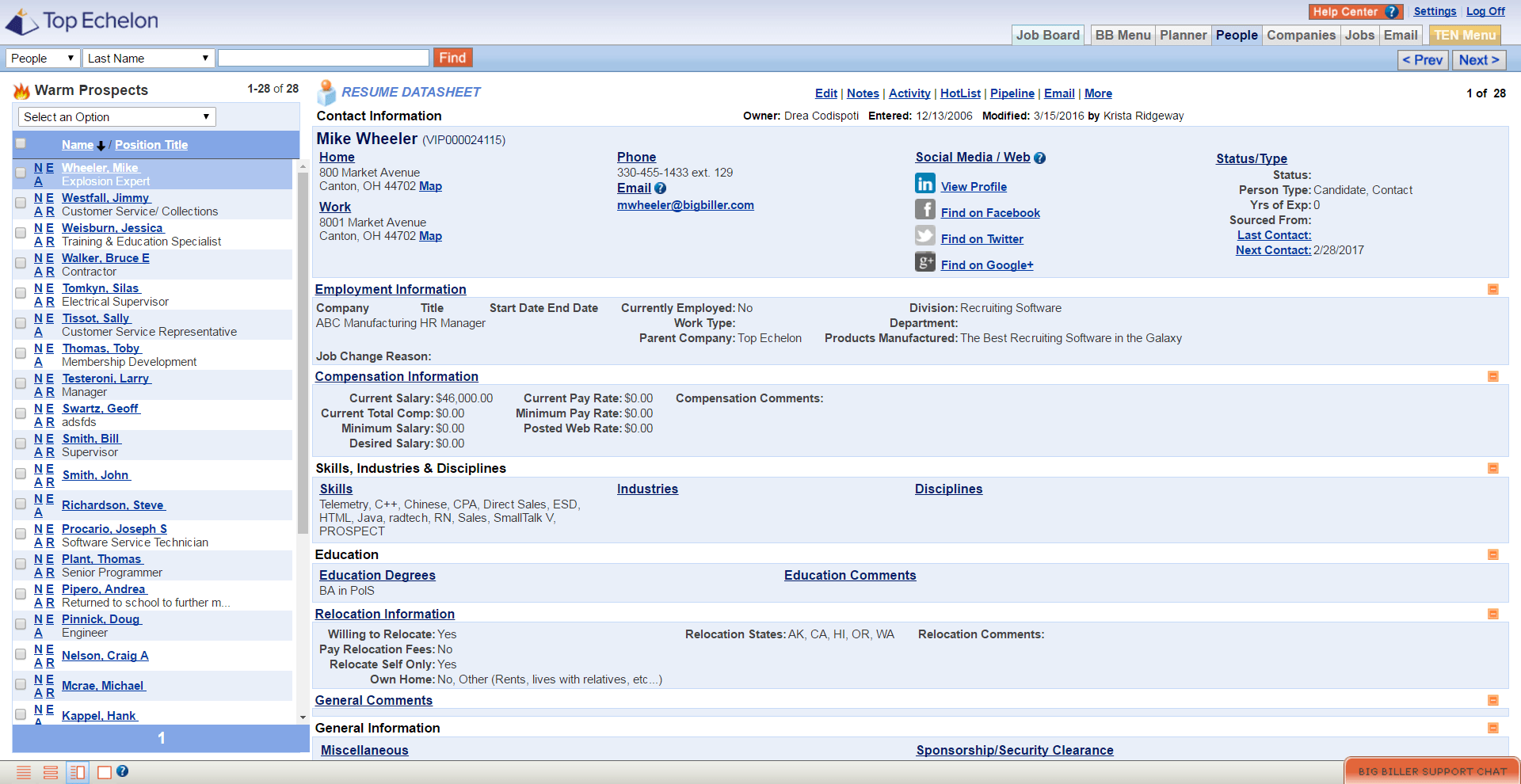Open the Job Board tab
The height and width of the screenshot is (784, 1521).
[x=1047, y=36]
